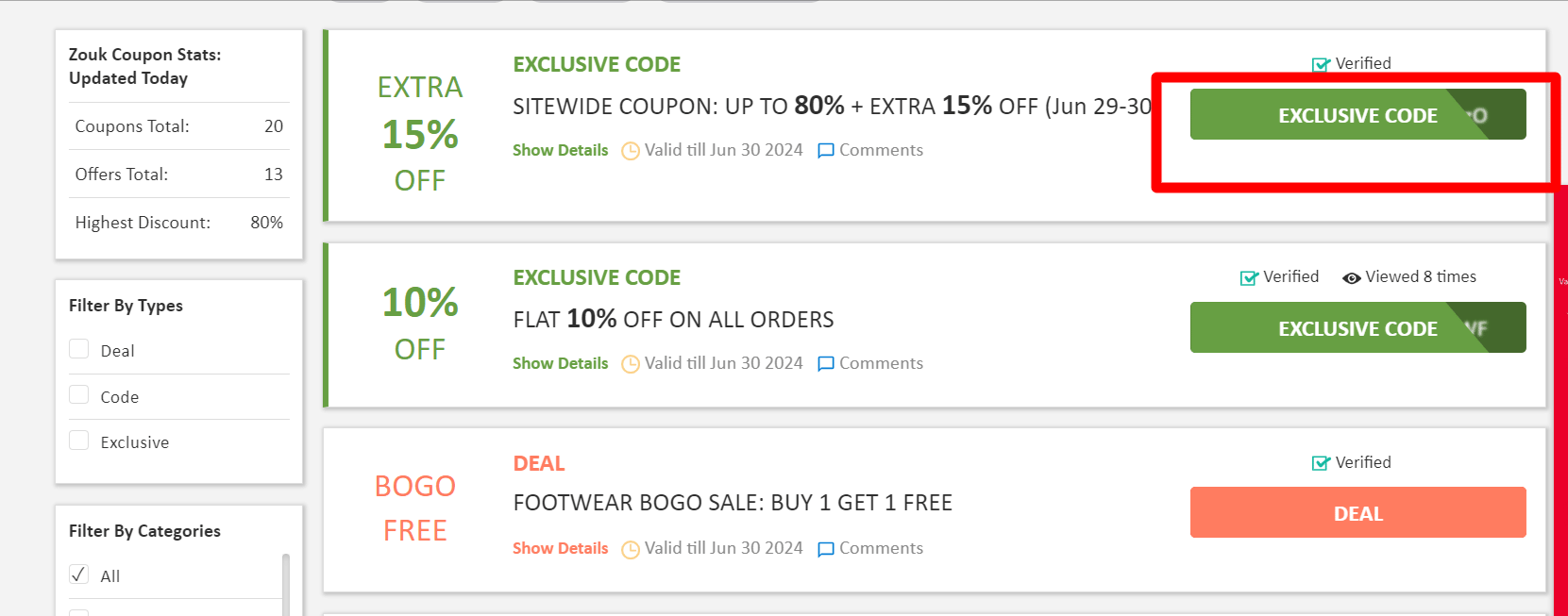Click clock icon on BOGO deal
Viewport: 1568px width, 616px height.
[630, 549]
